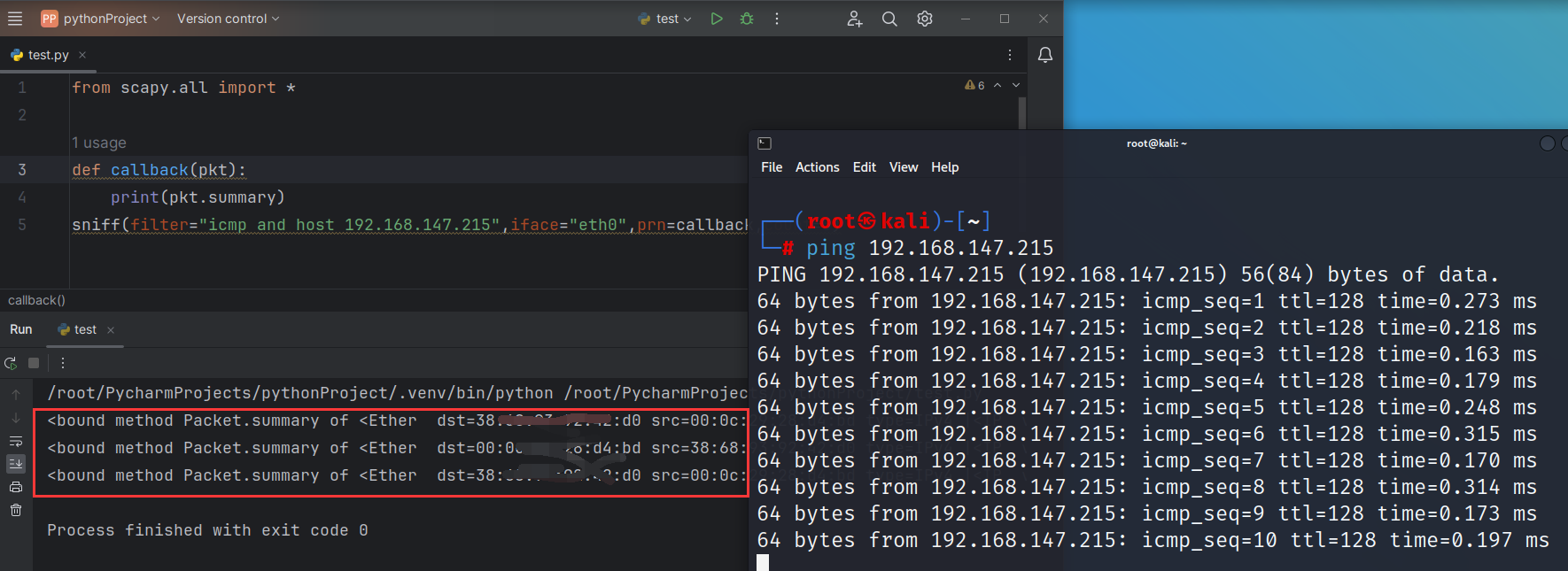Click the python interpreter path output line
This screenshot has width=1568, height=571.
(398, 393)
